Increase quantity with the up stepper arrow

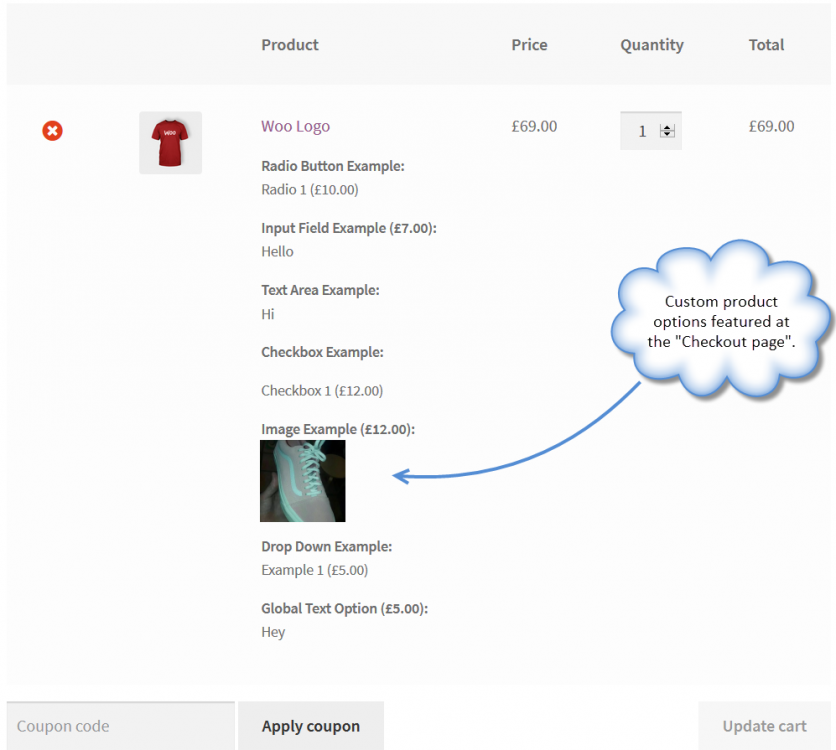[668, 127]
